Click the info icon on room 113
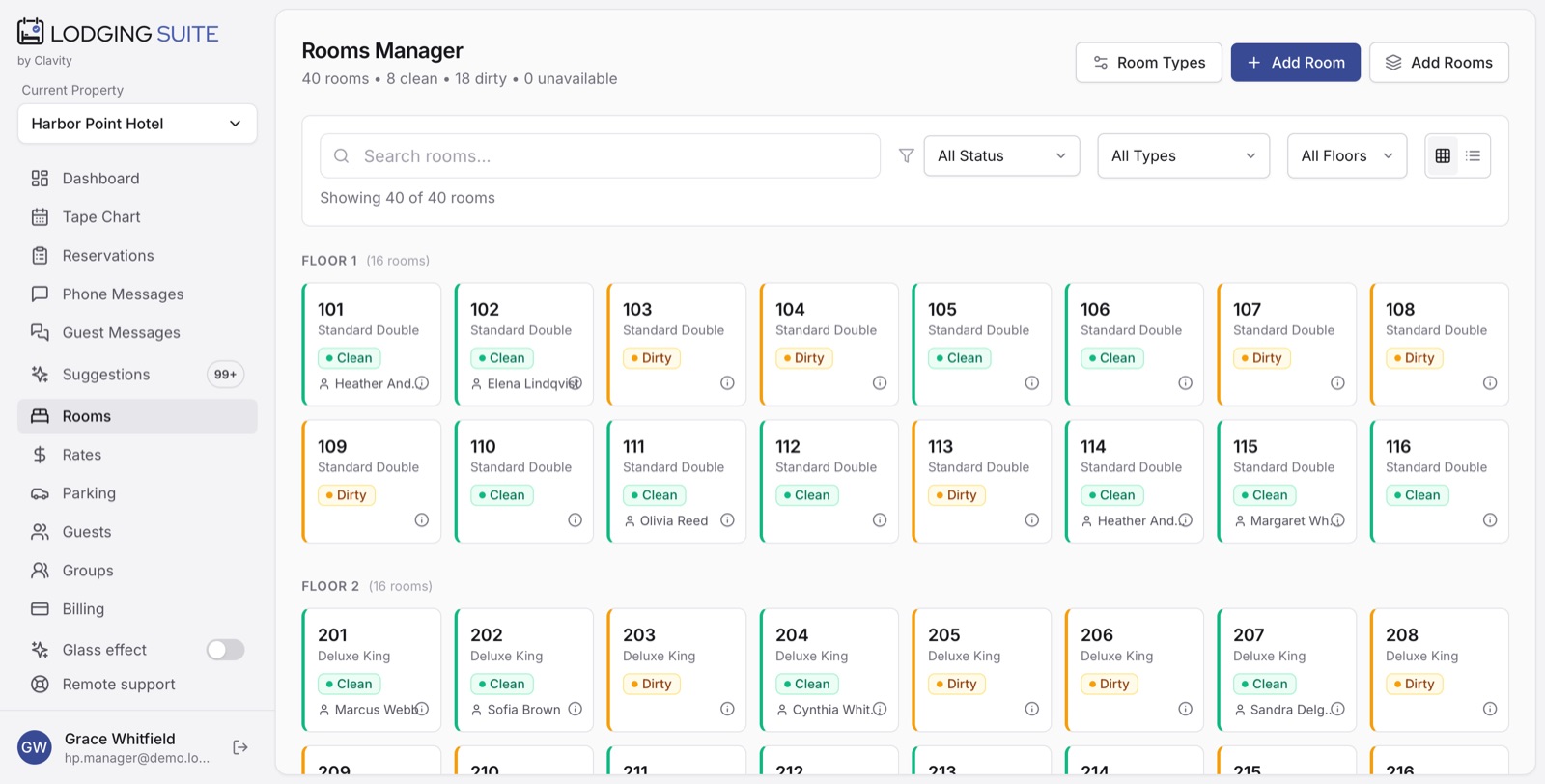1545x784 pixels. 1032,520
